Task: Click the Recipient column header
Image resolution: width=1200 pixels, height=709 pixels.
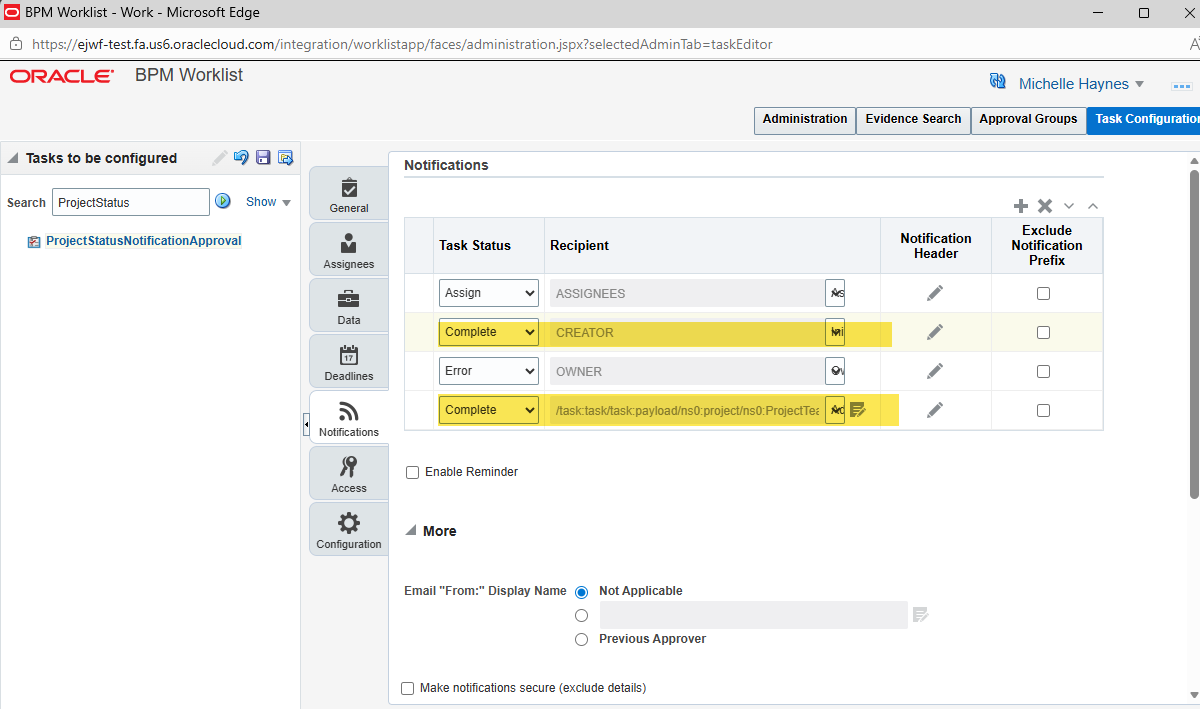Action: coord(579,245)
